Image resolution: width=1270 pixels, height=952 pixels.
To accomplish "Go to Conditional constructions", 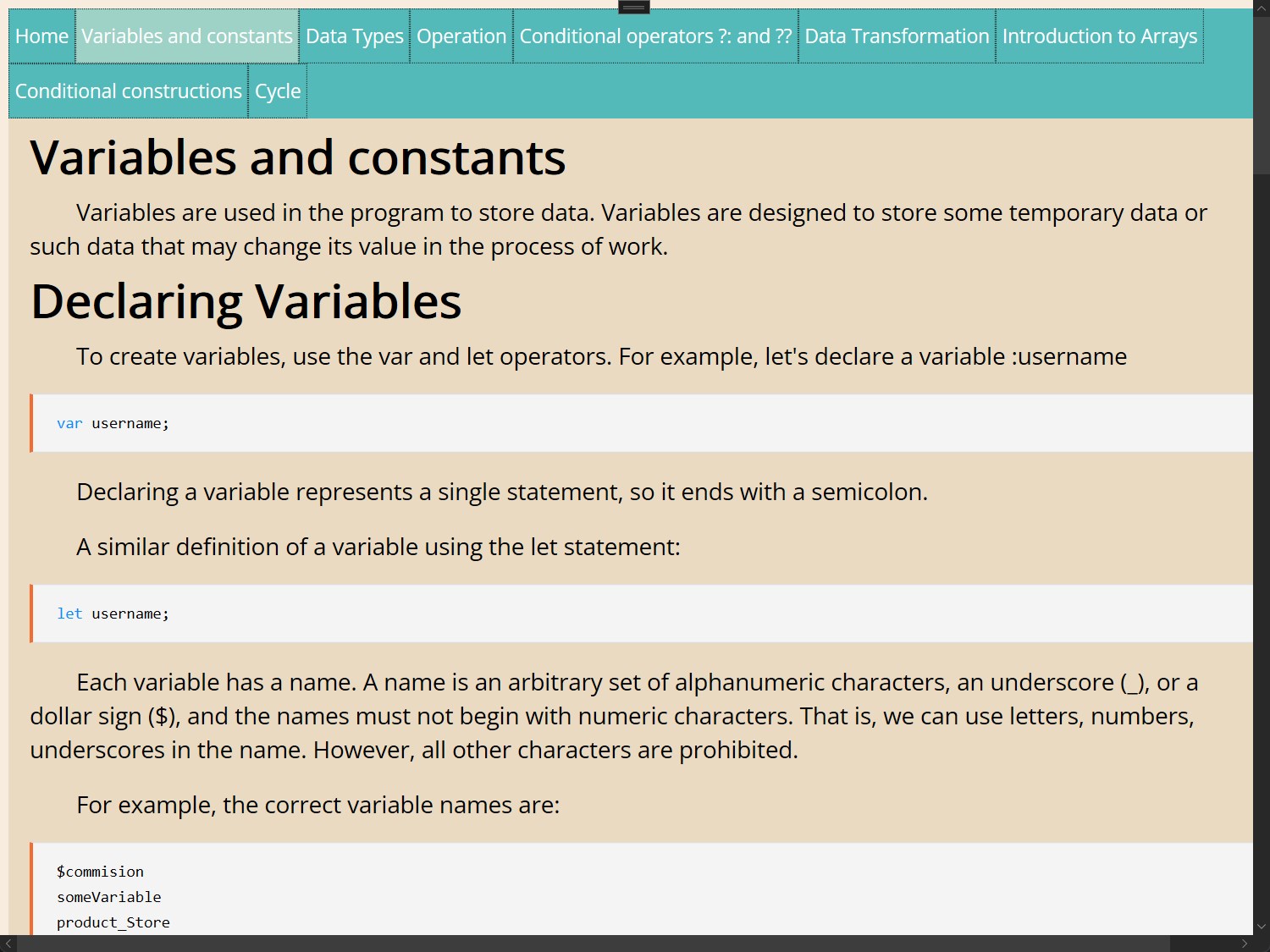I will pos(129,91).
